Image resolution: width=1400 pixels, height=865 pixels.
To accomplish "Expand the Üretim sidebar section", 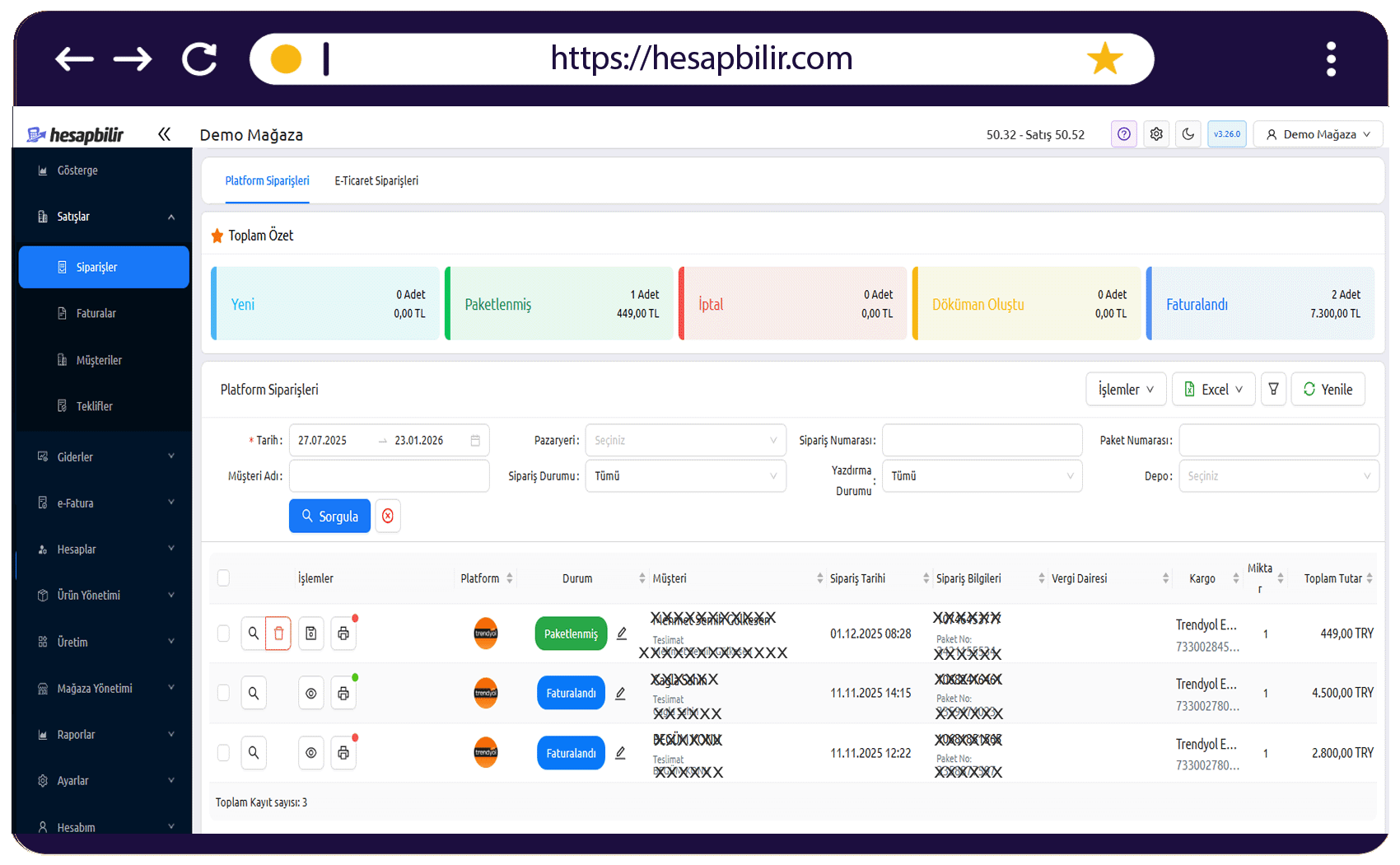I will pyautogui.click(x=102, y=642).
